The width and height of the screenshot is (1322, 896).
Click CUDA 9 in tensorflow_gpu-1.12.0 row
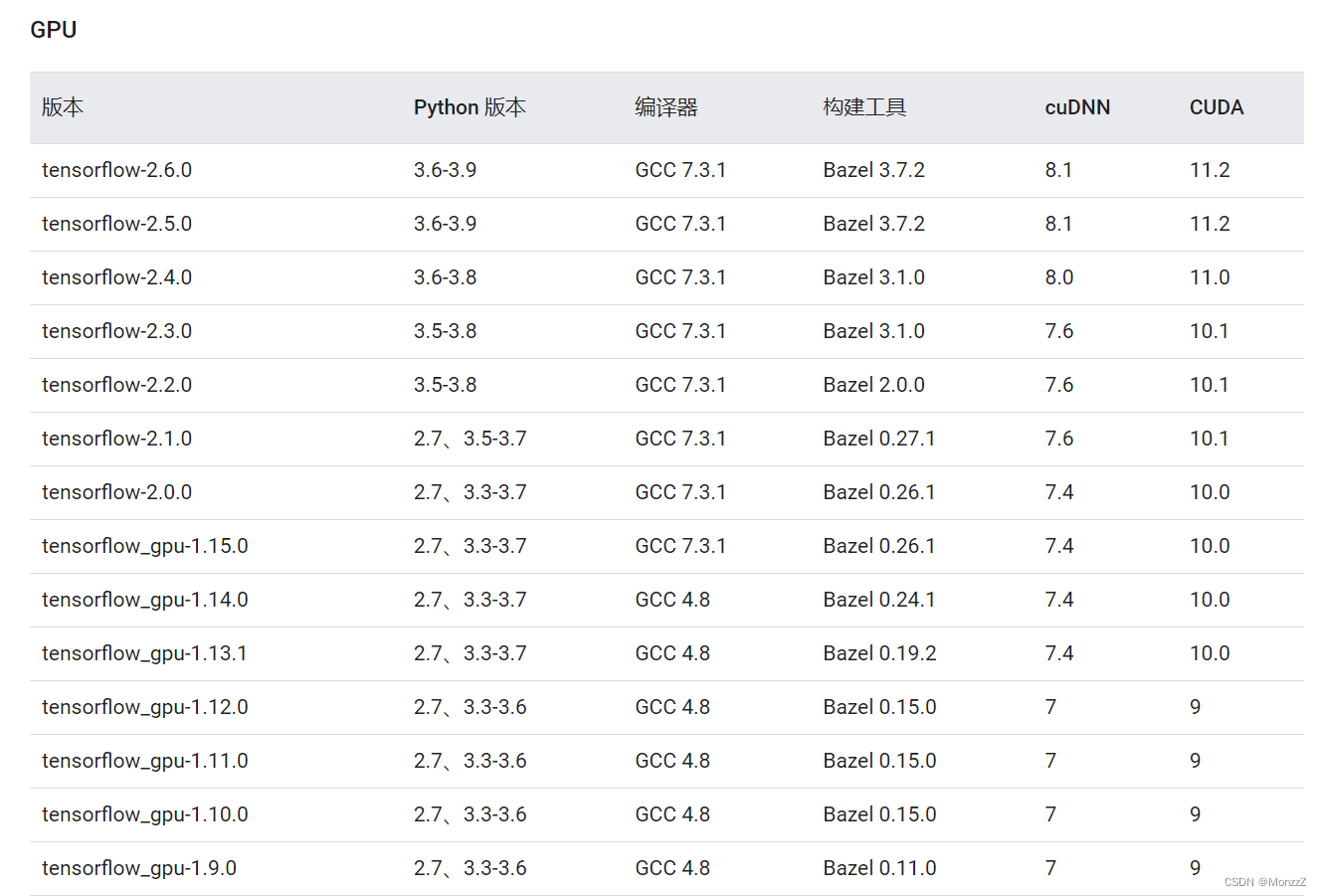coord(1196,707)
